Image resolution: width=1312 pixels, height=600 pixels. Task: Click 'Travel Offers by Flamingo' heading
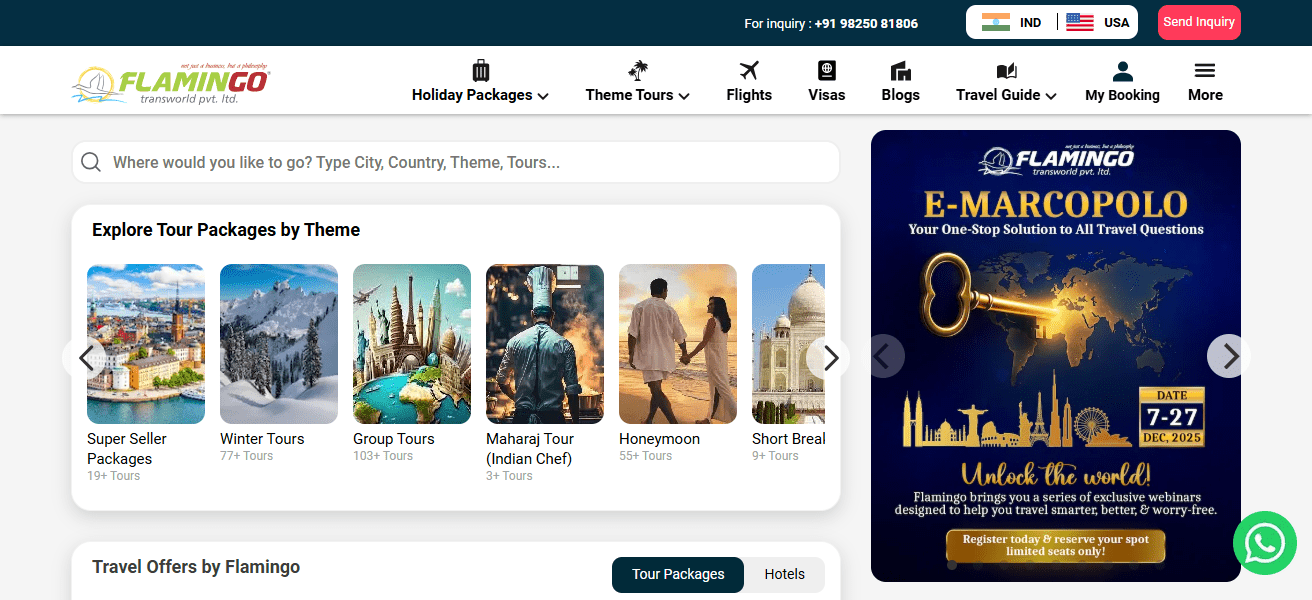point(196,567)
